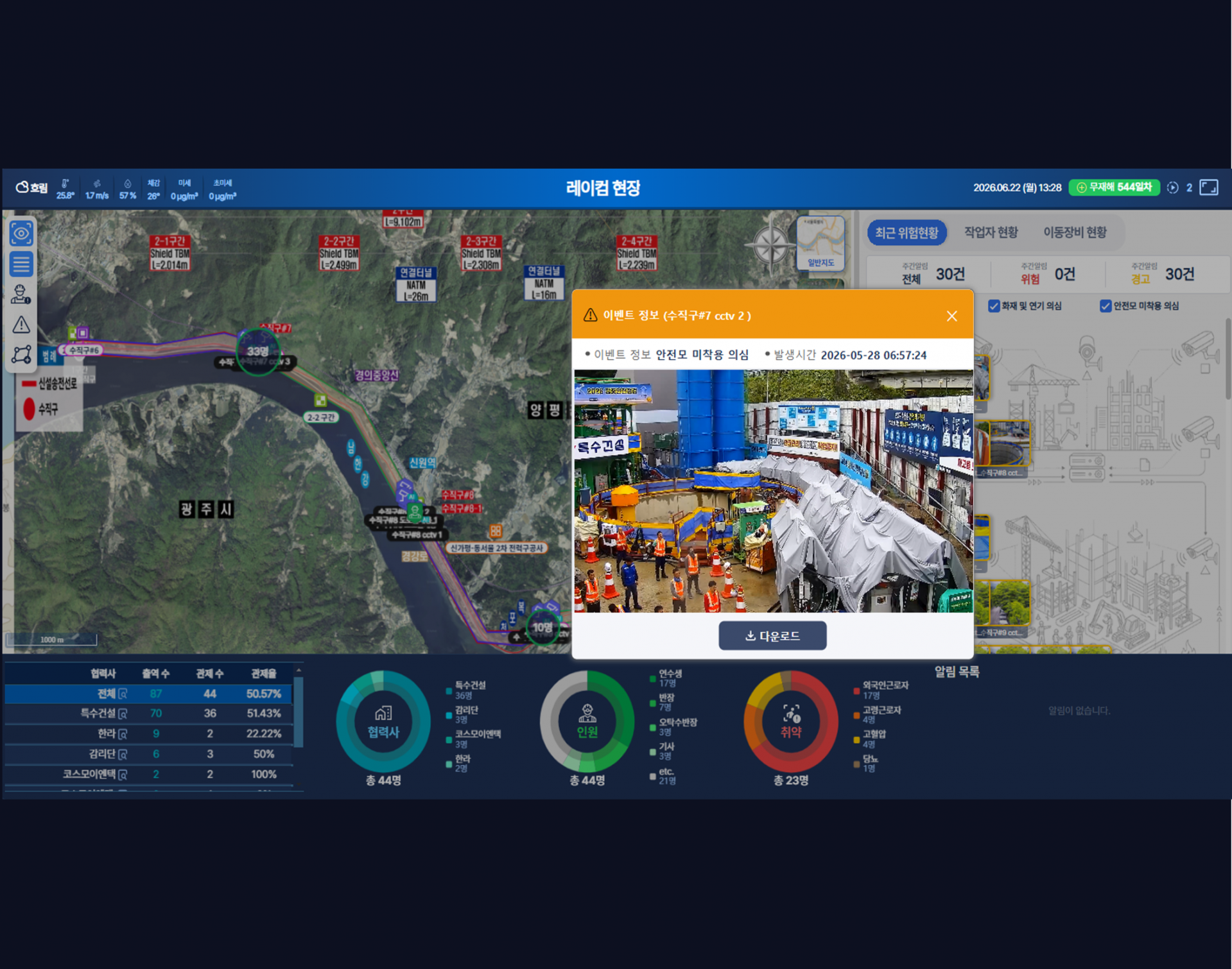This screenshot has height=969, width=1232.
Task: Click the 경고 30건 weekly alert count
Action: [1163, 274]
